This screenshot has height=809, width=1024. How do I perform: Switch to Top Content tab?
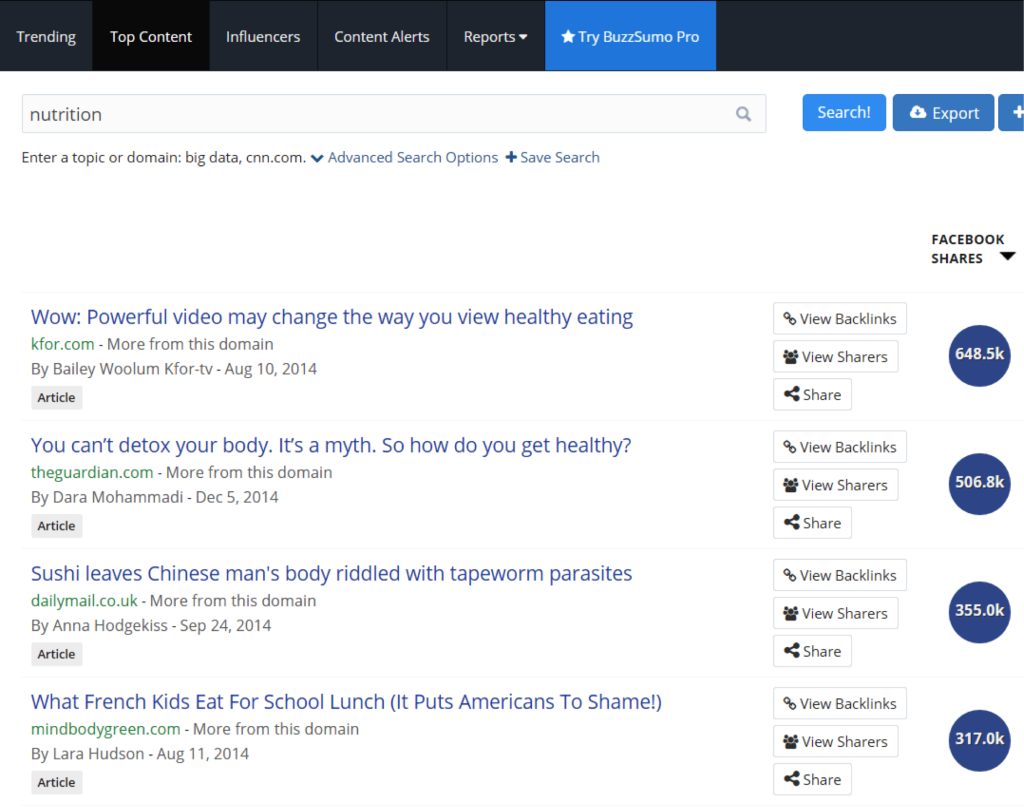tap(151, 37)
